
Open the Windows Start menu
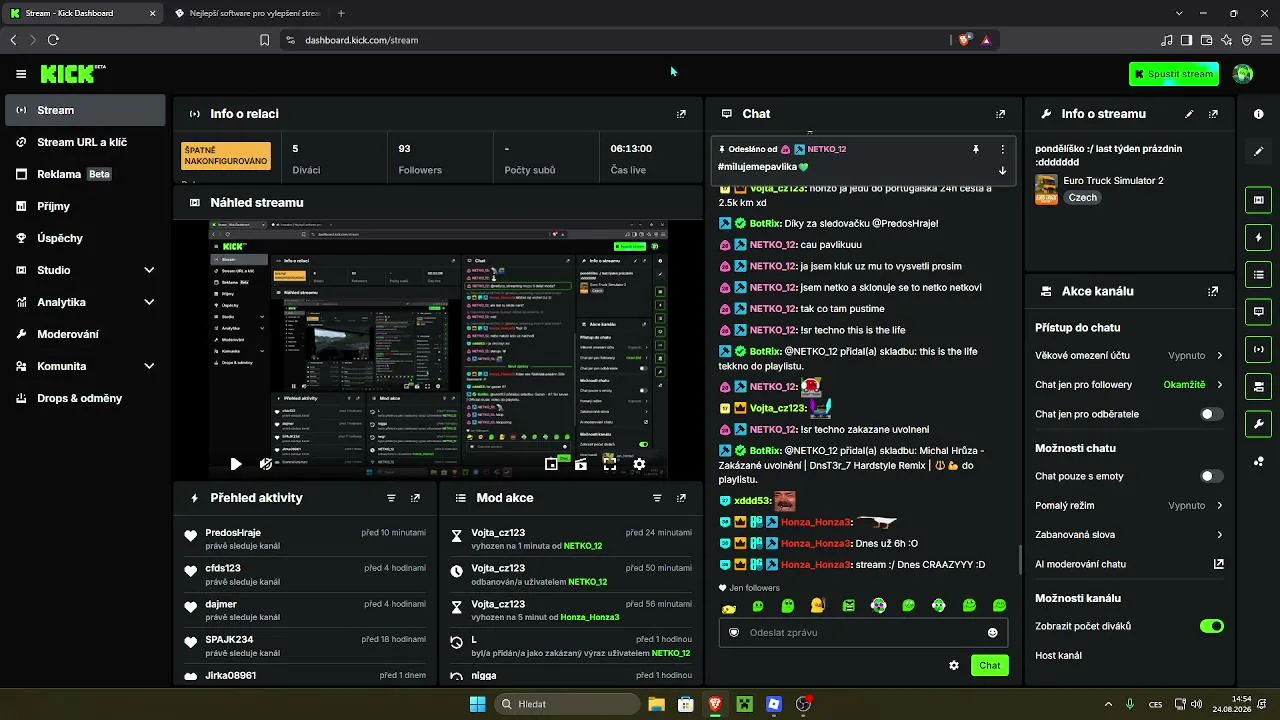pyautogui.click(x=477, y=704)
